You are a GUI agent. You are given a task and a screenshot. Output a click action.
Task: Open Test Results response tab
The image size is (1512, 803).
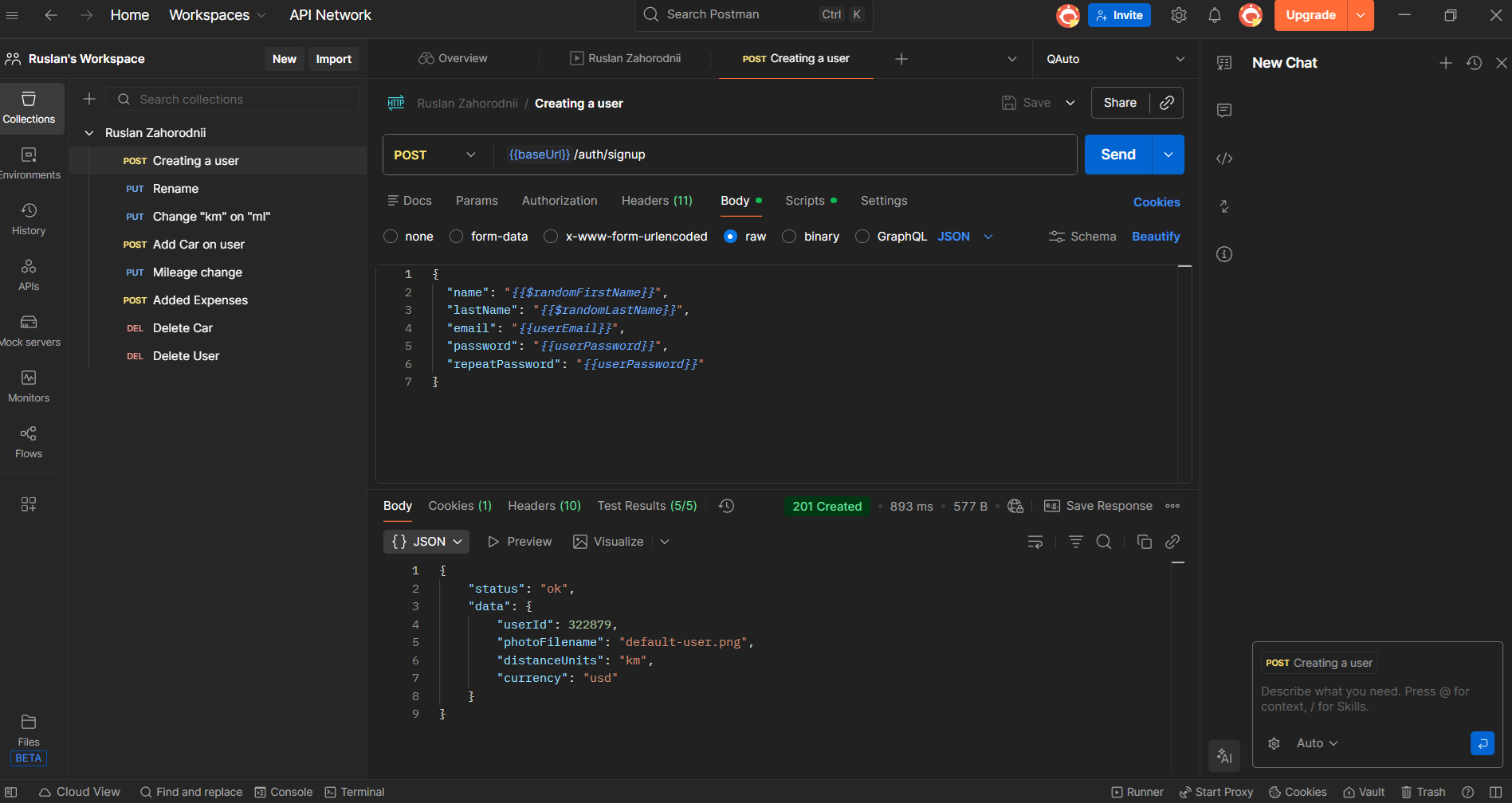tap(646, 506)
